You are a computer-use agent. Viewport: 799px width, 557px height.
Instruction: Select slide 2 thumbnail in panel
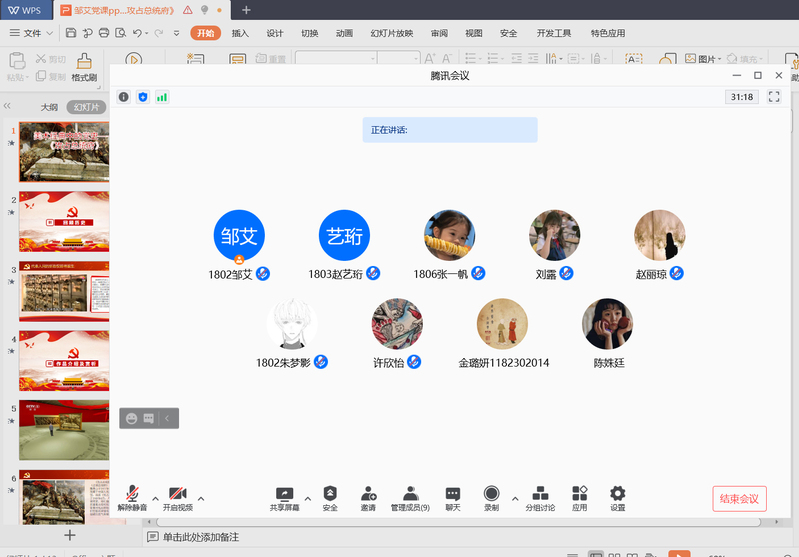coord(64,221)
